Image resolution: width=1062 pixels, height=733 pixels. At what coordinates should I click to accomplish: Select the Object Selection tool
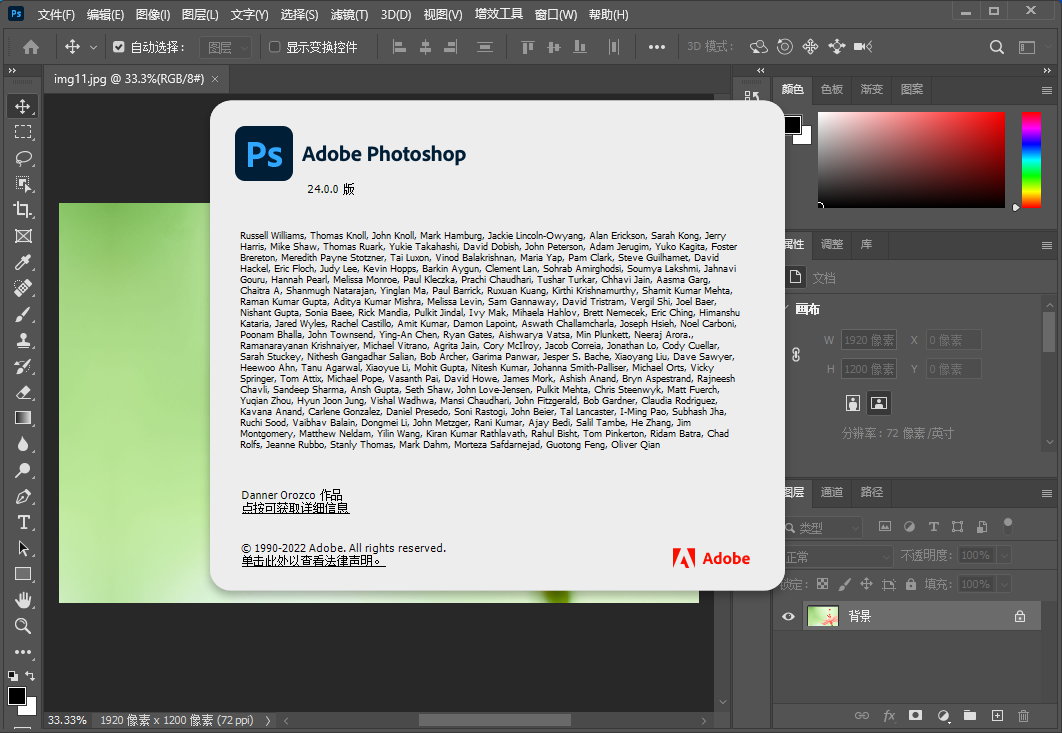pyautogui.click(x=22, y=184)
